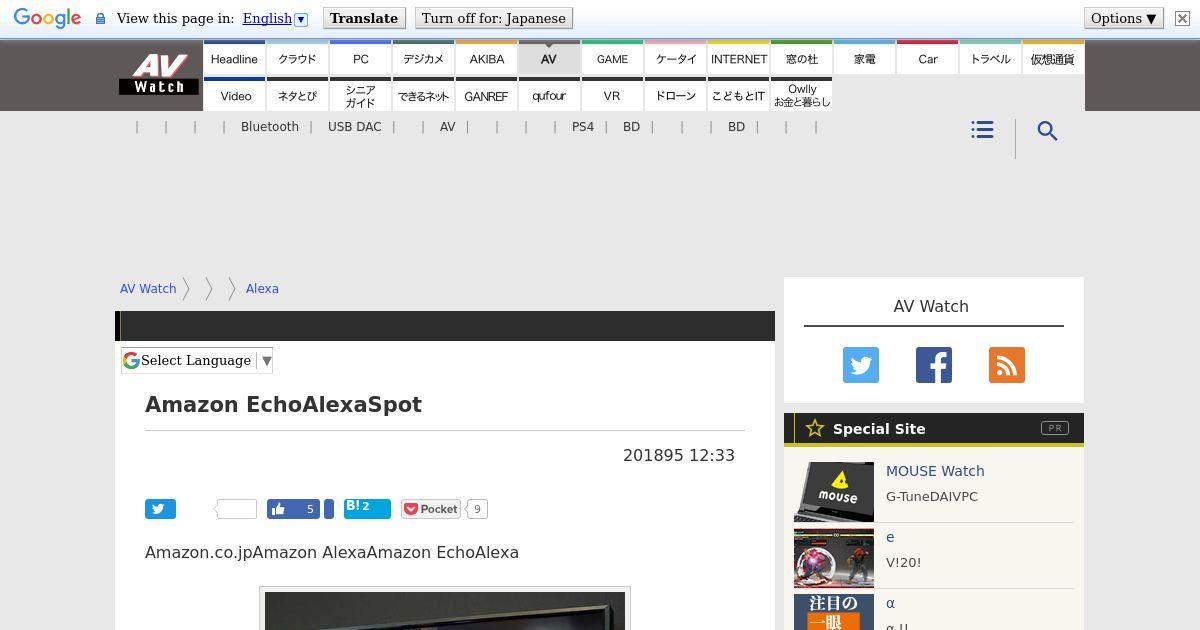Open the Options dropdown in translate bar

coord(1123,18)
